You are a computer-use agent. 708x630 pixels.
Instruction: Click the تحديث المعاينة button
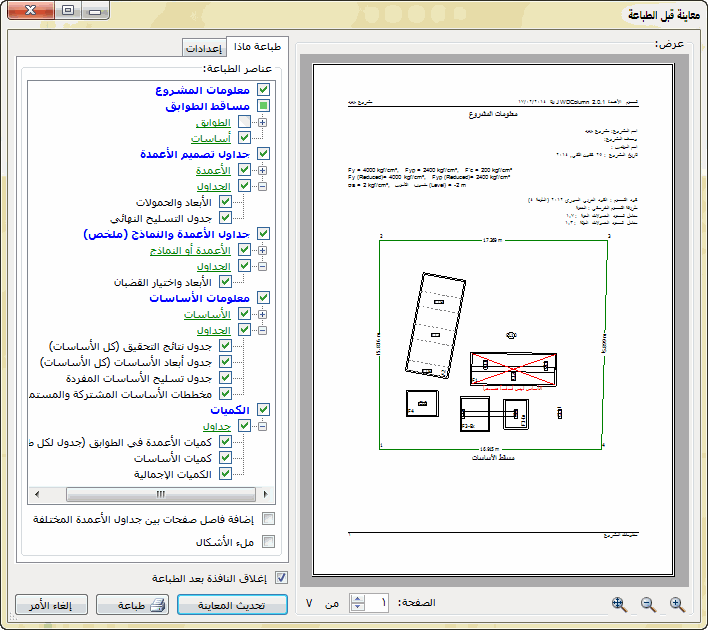click(x=232, y=605)
